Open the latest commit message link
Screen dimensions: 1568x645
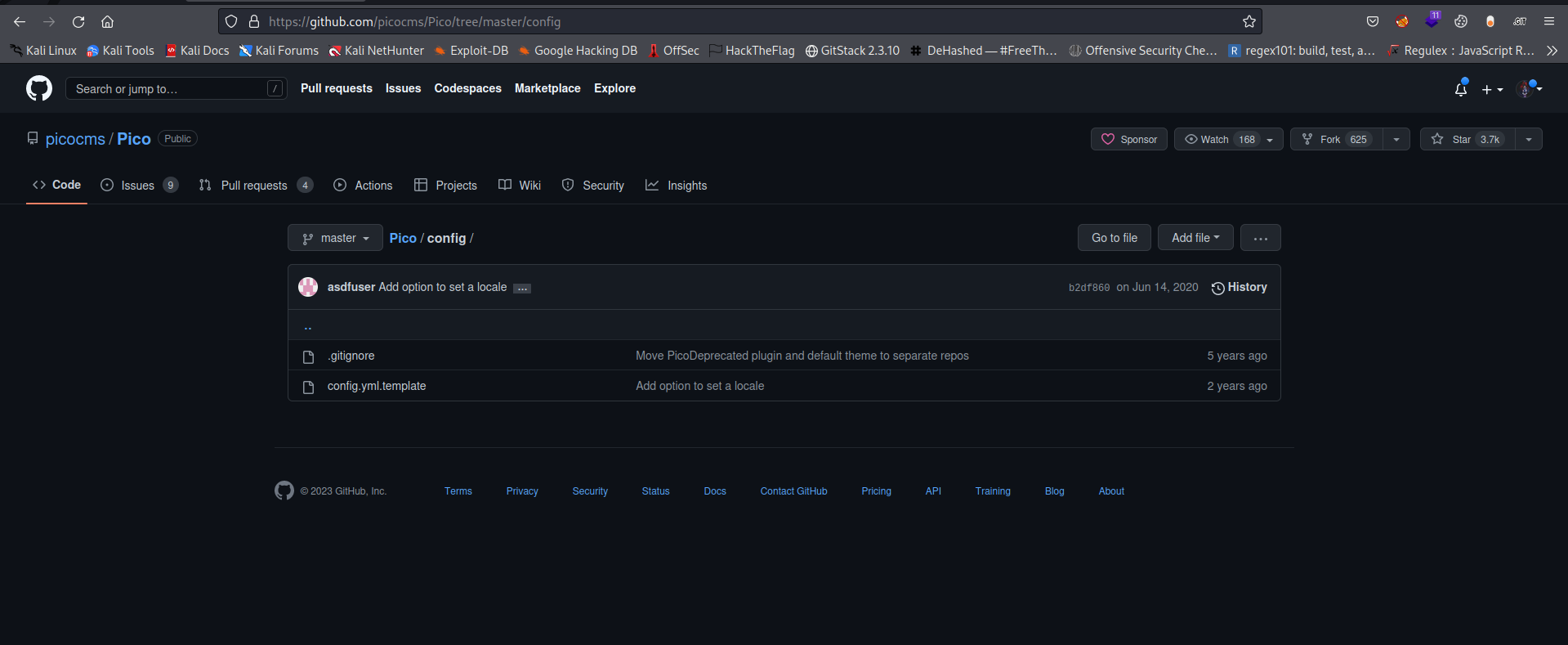[442, 287]
